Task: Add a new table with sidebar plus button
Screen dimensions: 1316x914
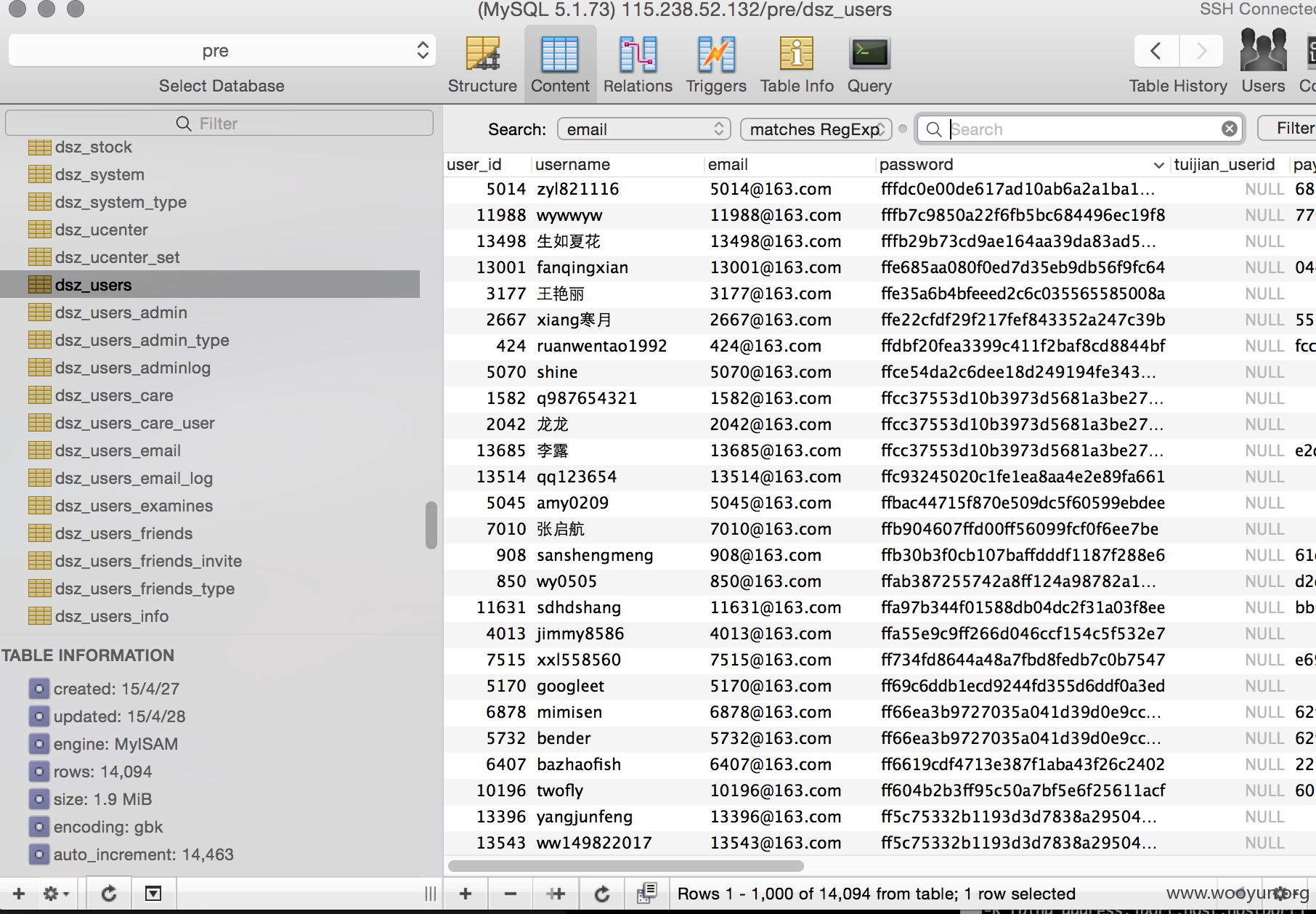Action: (x=20, y=894)
